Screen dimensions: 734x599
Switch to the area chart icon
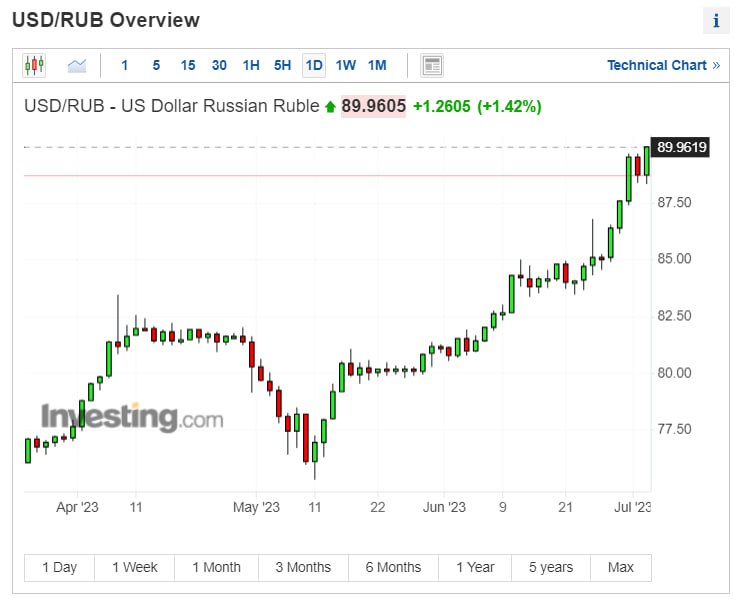[77, 66]
